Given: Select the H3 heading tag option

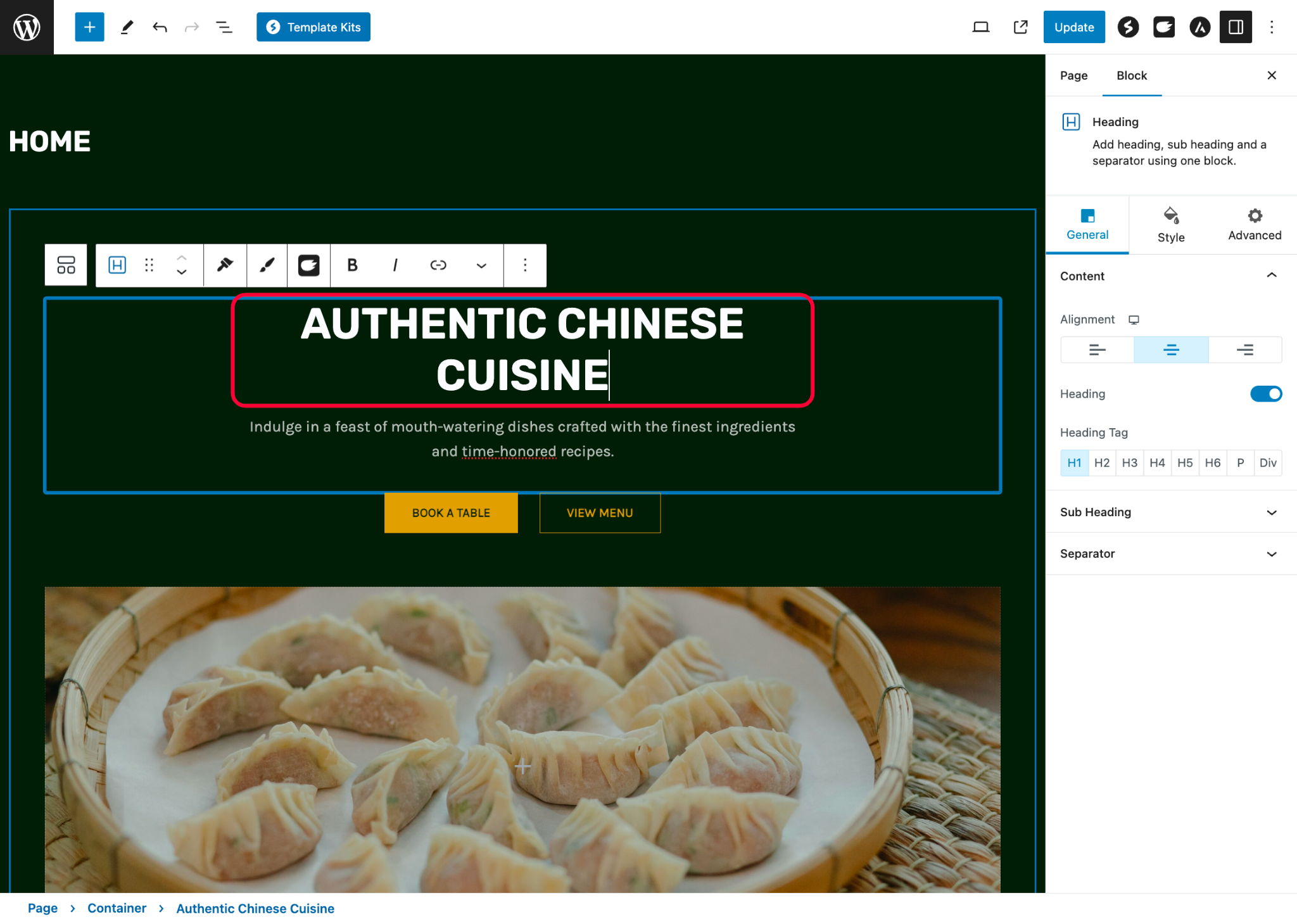Looking at the screenshot, I should (1129, 462).
